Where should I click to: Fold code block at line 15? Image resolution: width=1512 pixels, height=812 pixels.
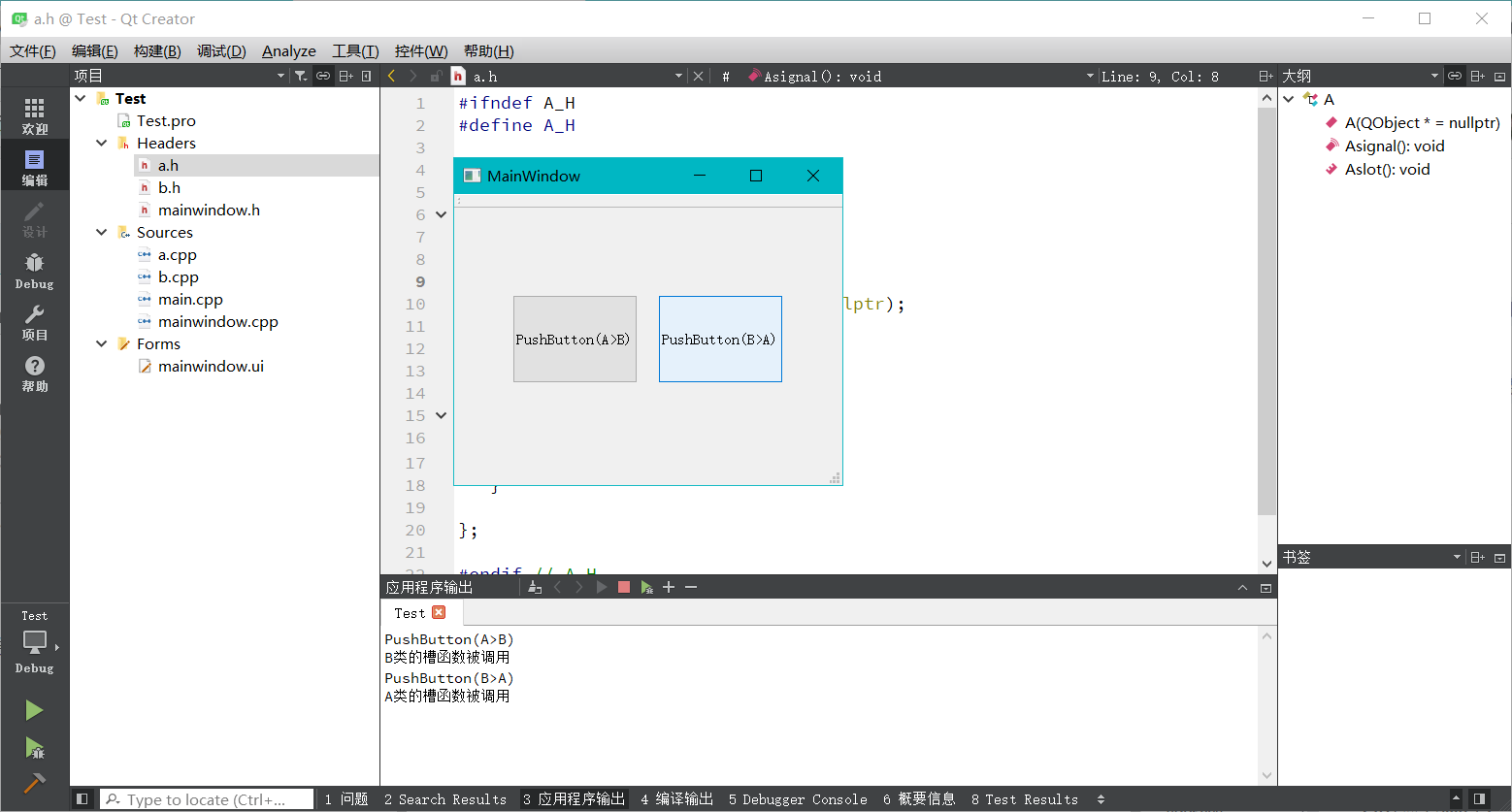click(x=441, y=415)
